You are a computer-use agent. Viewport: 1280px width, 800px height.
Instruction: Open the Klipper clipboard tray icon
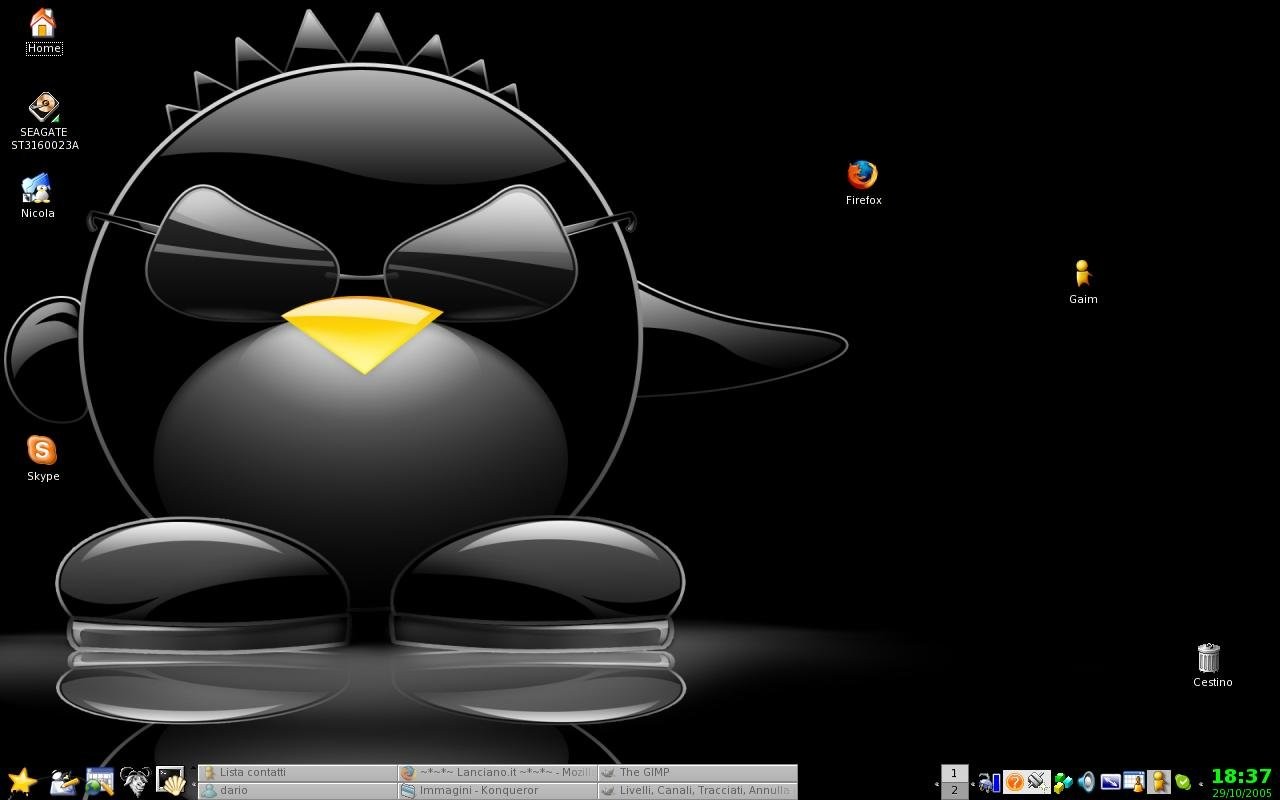1062,782
